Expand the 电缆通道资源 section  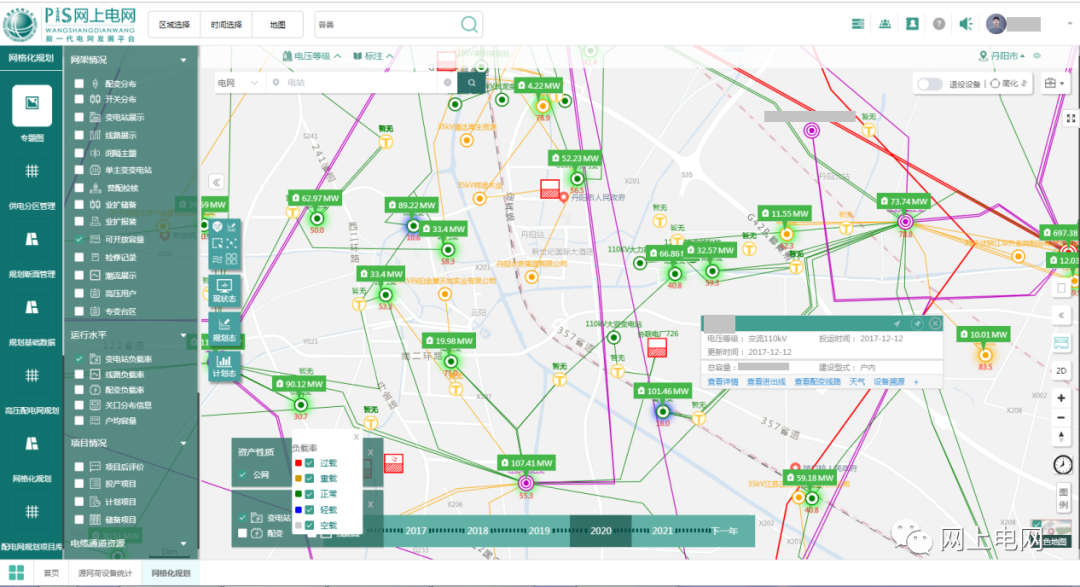click(x=183, y=544)
